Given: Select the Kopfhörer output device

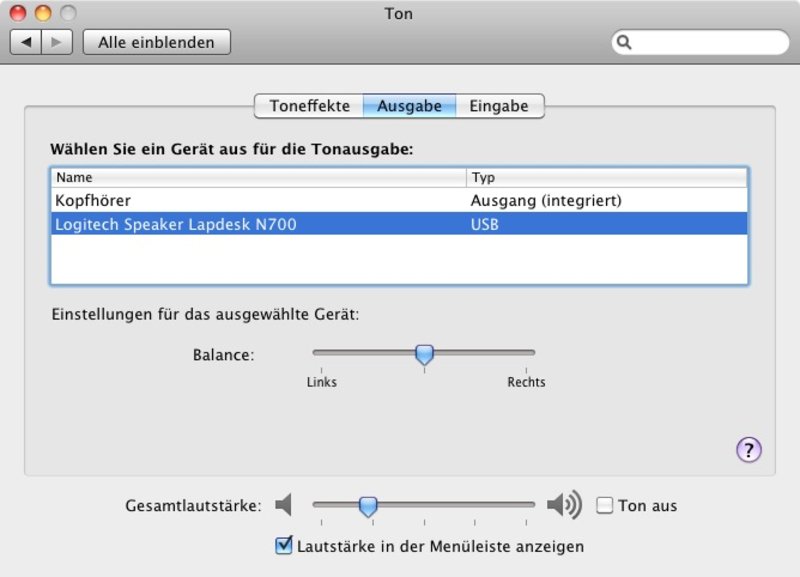Looking at the screenshot, I should [x=399, y=200].
